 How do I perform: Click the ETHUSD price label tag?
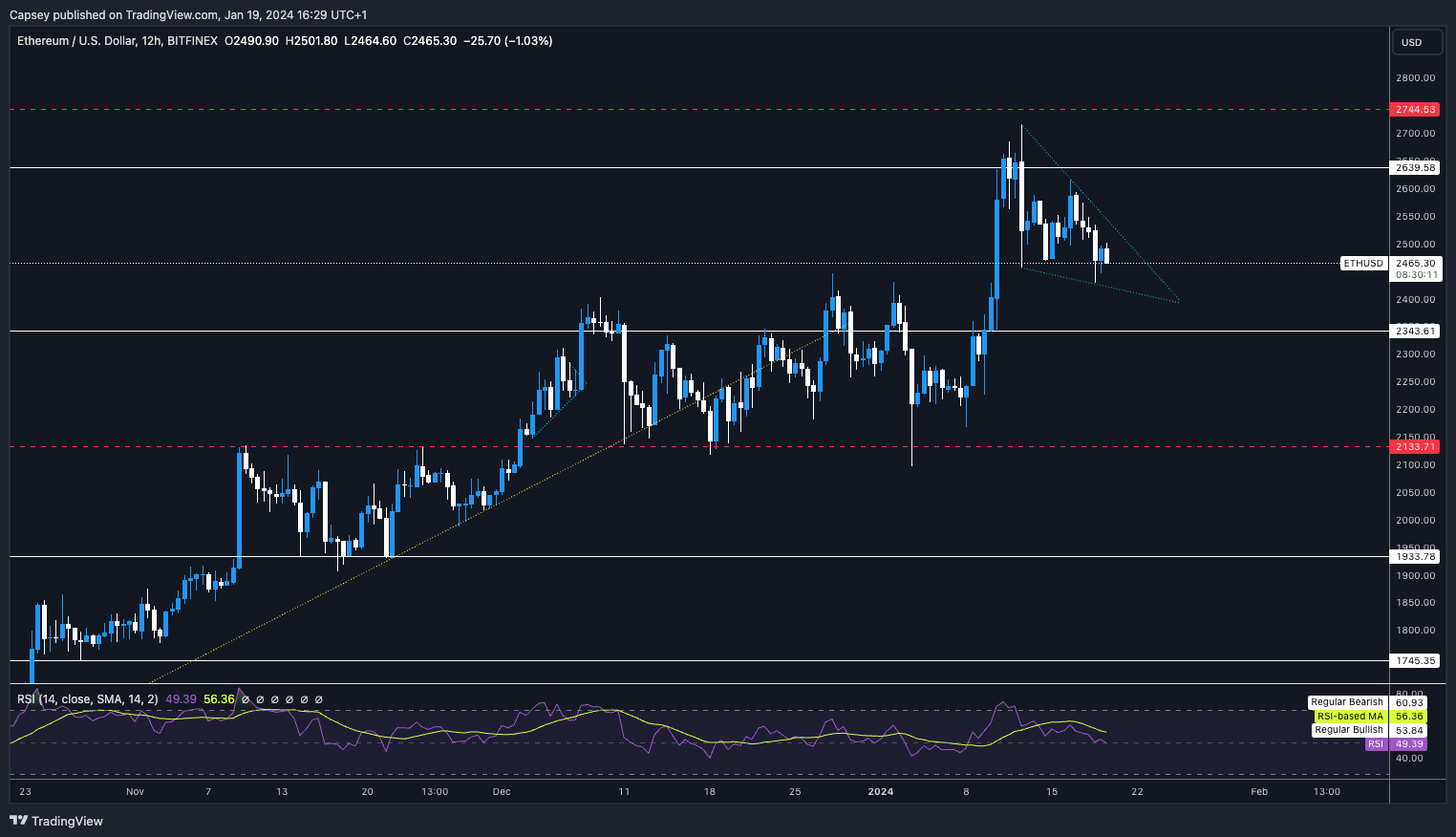pos(1362,263)
